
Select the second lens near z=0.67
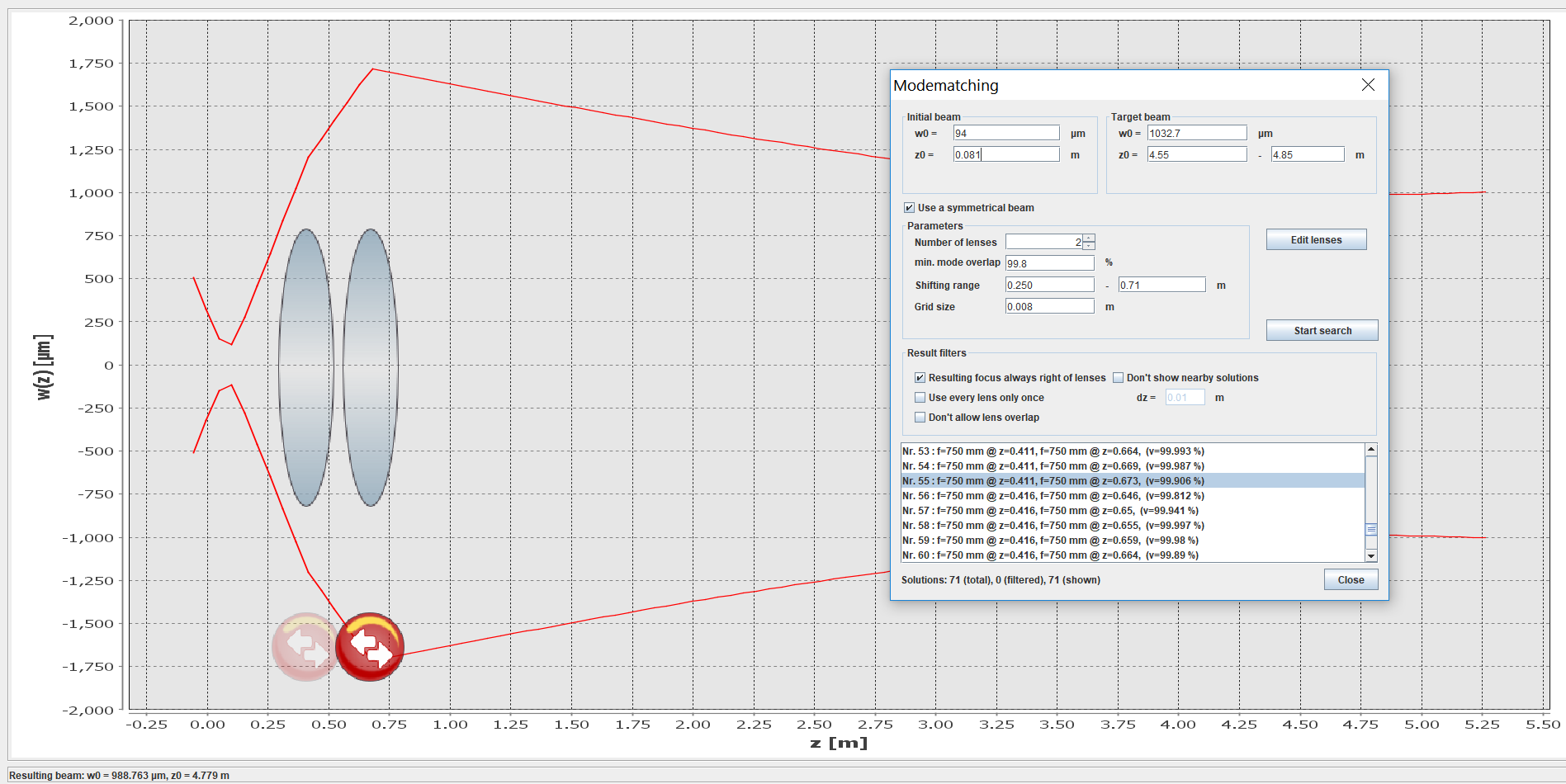[x=371, y=367]
